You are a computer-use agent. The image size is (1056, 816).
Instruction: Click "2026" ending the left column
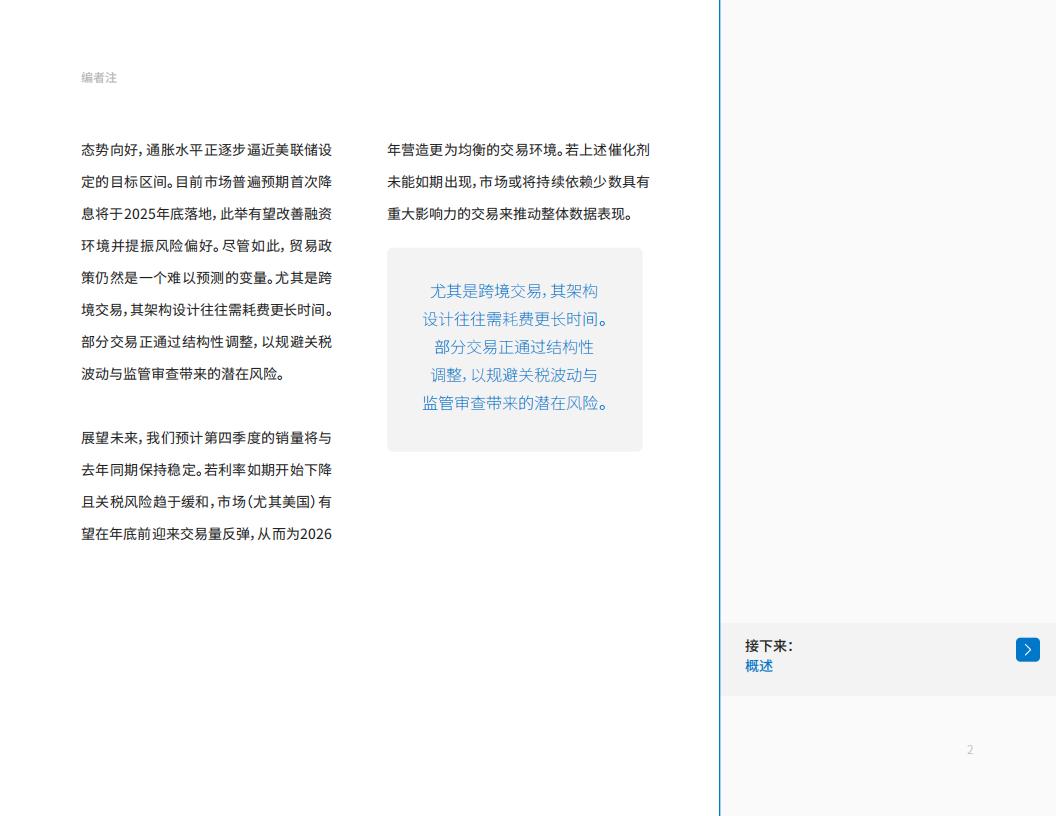coord(316,534)
